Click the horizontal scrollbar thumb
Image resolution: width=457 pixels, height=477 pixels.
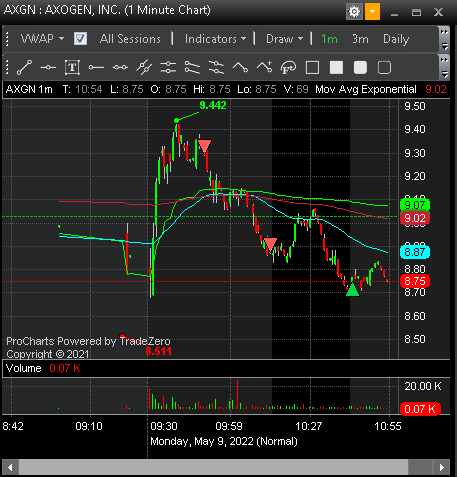[x=213, y=467]
